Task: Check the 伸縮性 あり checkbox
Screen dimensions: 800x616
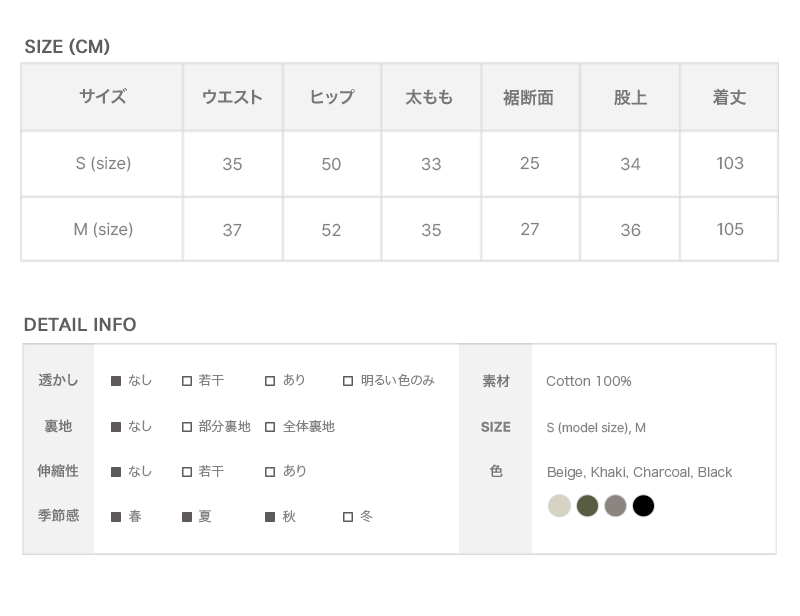Action: (x=270, y=472)
